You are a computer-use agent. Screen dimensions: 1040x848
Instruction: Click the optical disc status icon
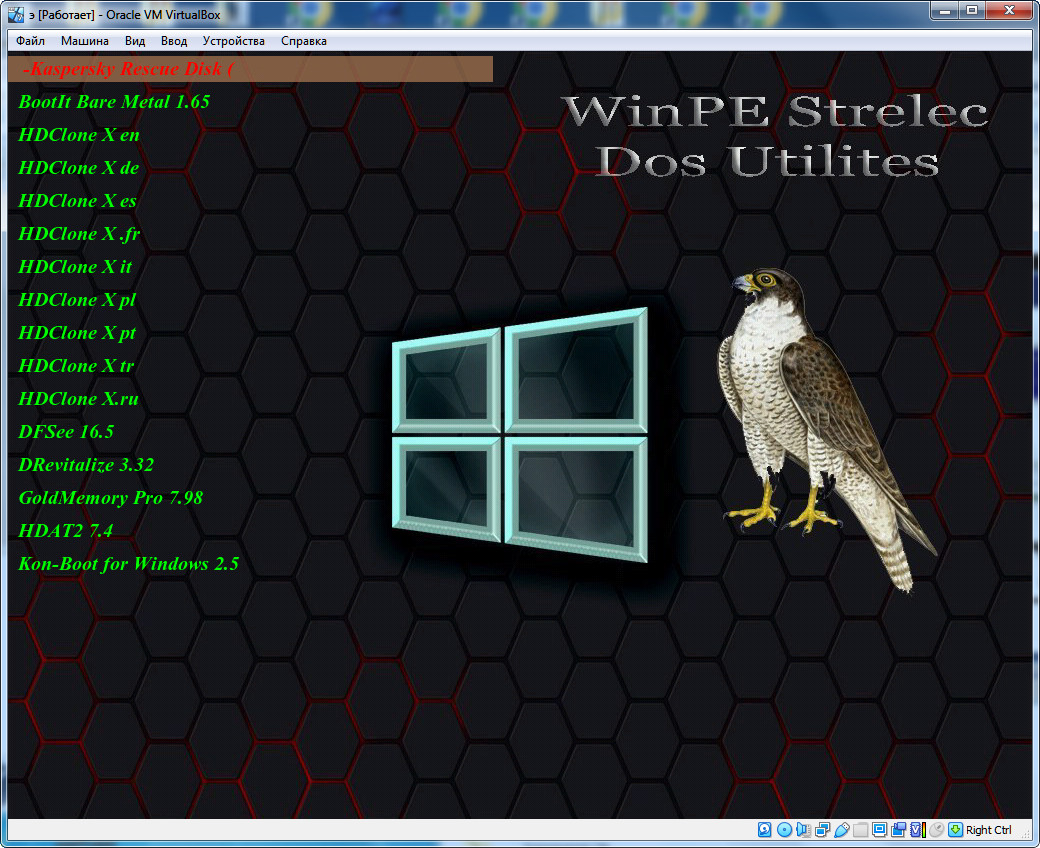tap(784, 829)
